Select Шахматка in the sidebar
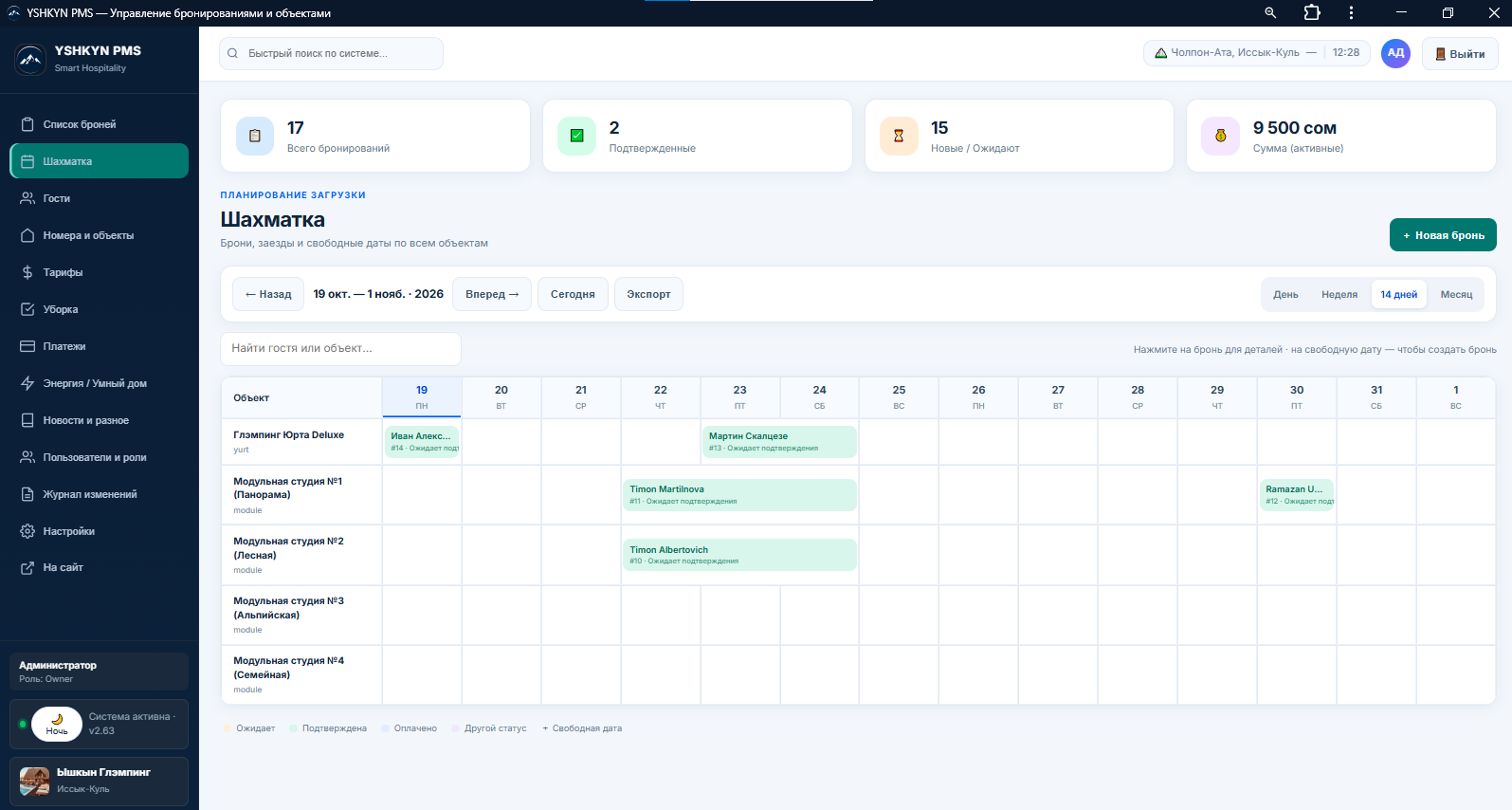 pyautogui.click(x=99, y=161)
